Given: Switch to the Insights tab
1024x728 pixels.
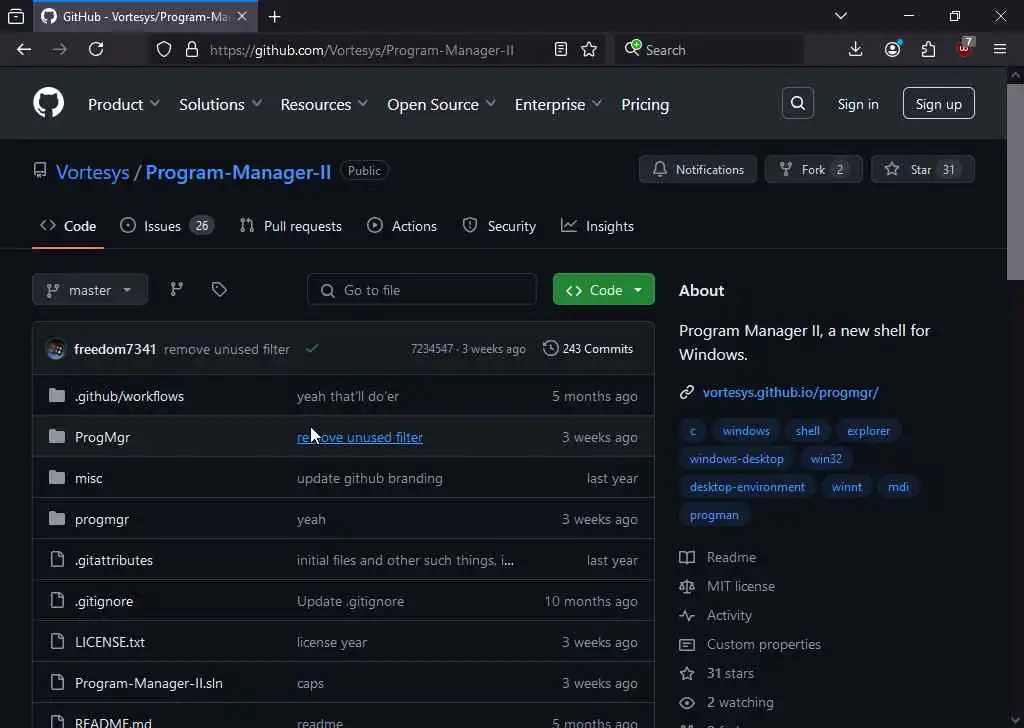Looking at the screenshot, I should tap(597, 226).
